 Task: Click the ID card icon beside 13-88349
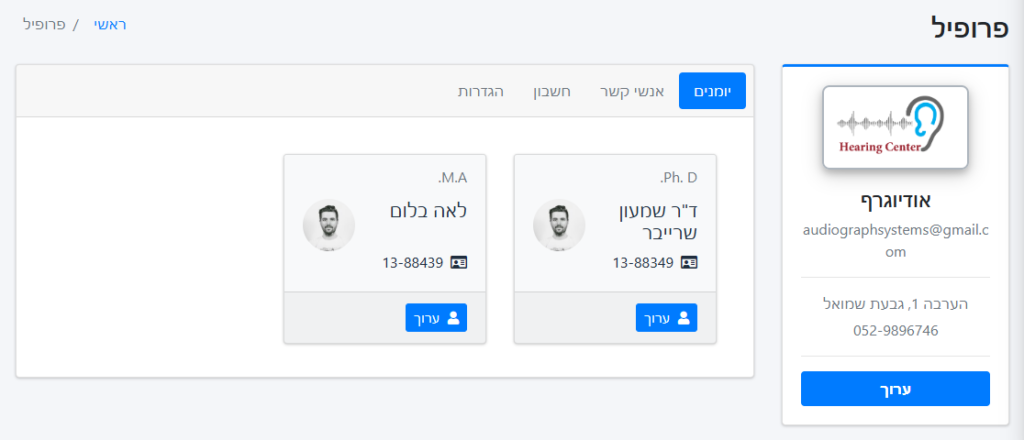[x=689, y=262]
